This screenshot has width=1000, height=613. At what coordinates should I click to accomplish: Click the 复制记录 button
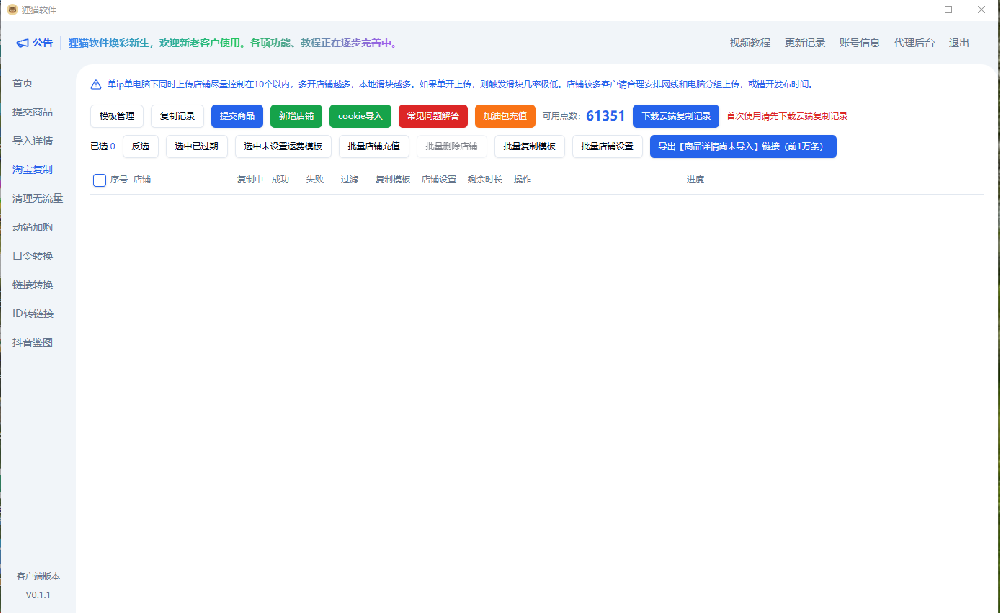click(177, 116)
